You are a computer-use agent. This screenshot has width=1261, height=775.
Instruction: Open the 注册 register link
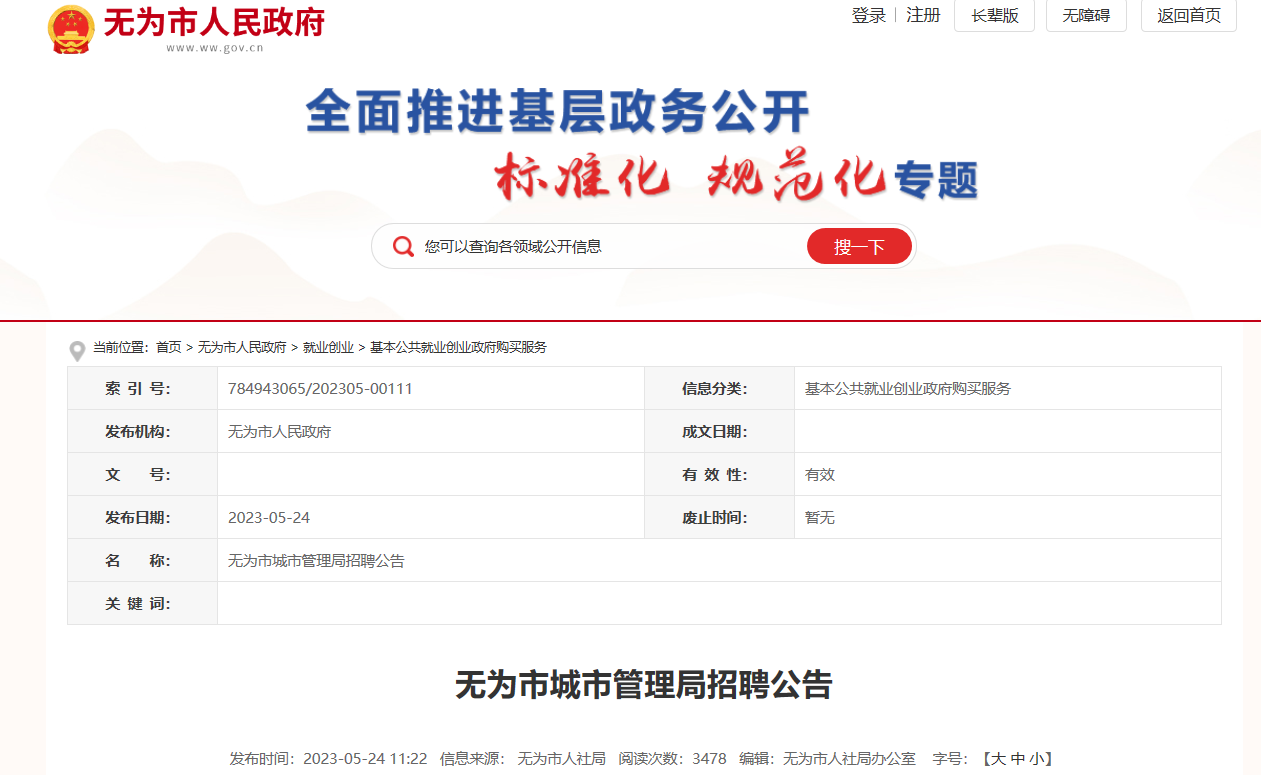coord(924,15)
